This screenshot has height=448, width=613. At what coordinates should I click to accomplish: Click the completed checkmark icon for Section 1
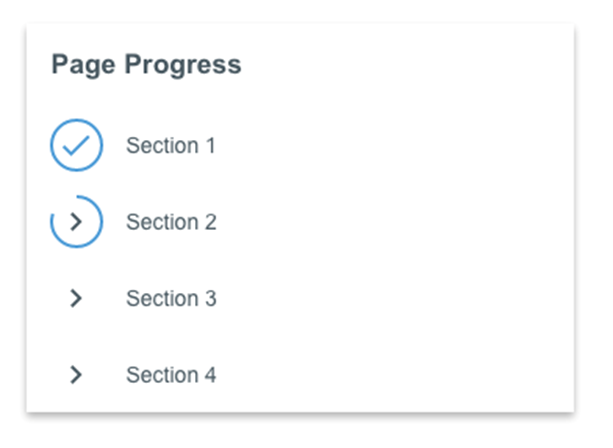click(76, 145)
